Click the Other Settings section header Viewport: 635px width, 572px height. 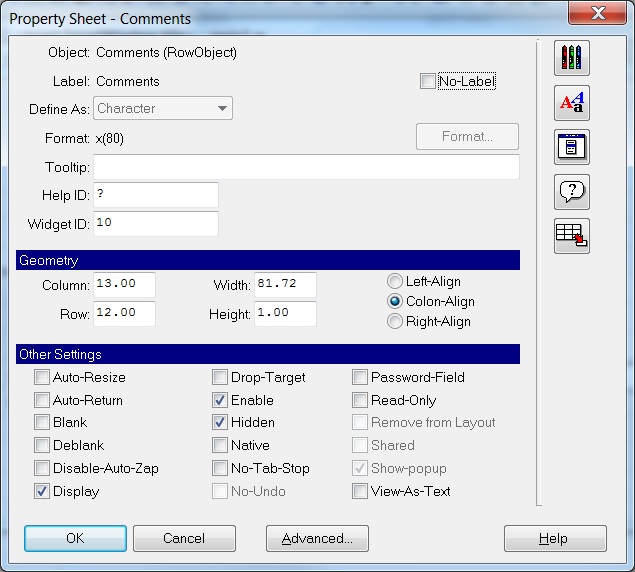coord(268,354)
